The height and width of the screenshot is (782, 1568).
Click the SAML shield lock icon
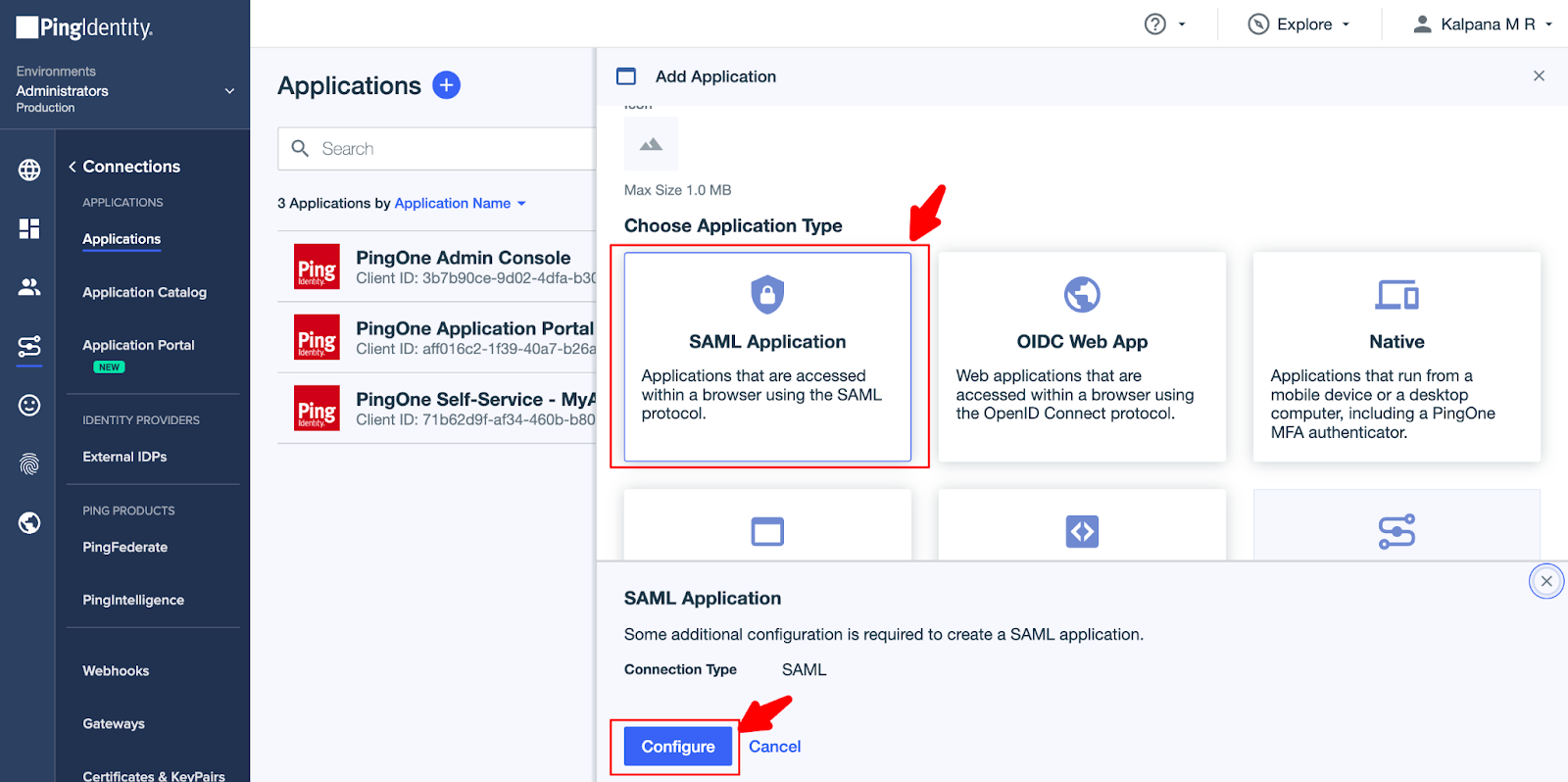767,294
